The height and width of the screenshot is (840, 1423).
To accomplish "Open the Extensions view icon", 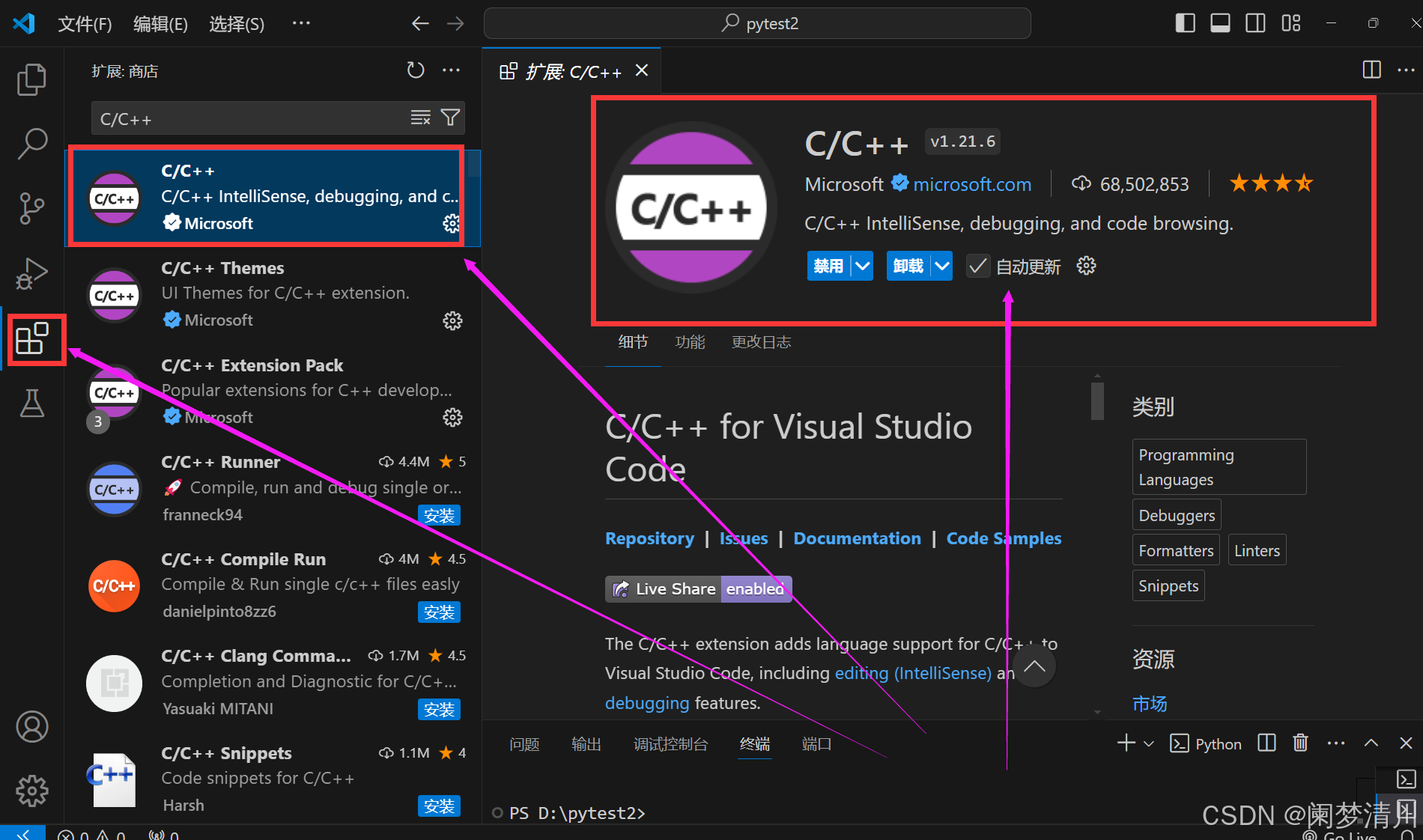I will tap(31, 338).
